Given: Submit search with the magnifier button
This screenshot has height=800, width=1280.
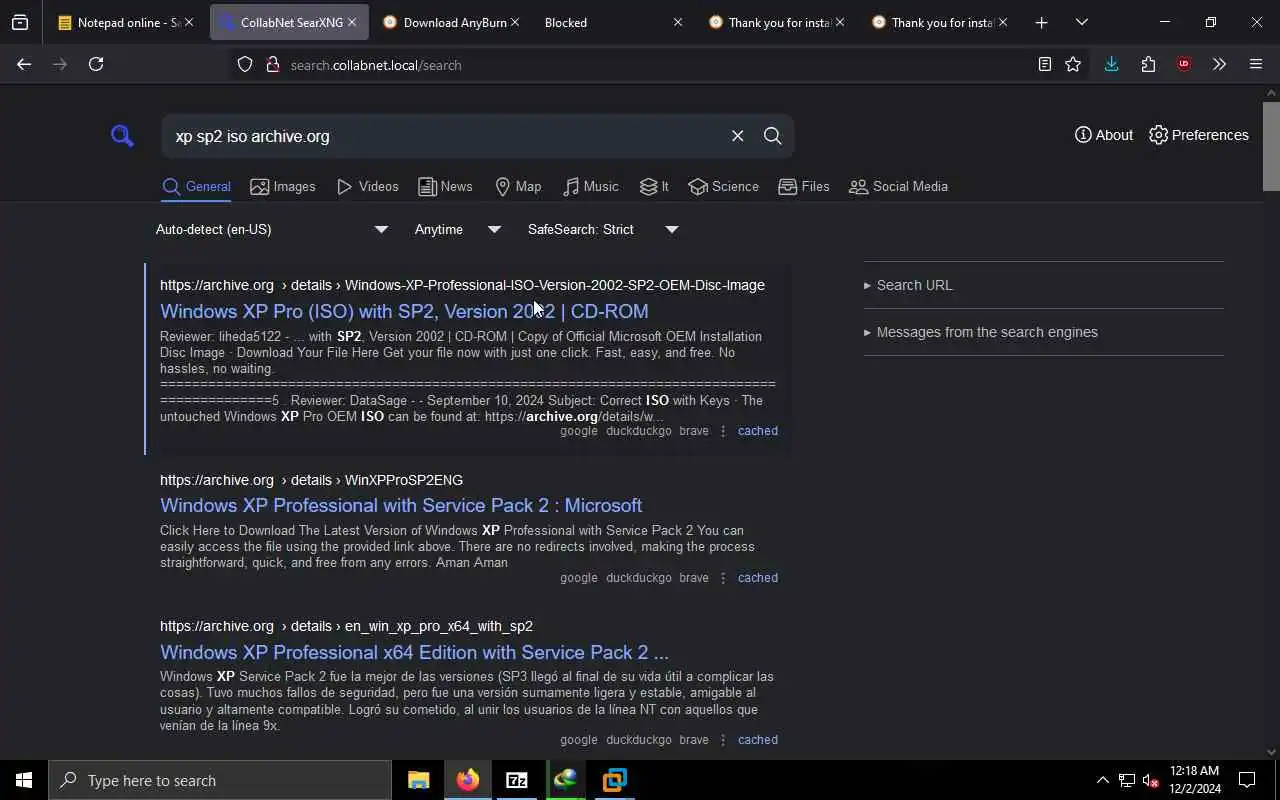Looking at the screenshot, I should click(x=772, y=136).
